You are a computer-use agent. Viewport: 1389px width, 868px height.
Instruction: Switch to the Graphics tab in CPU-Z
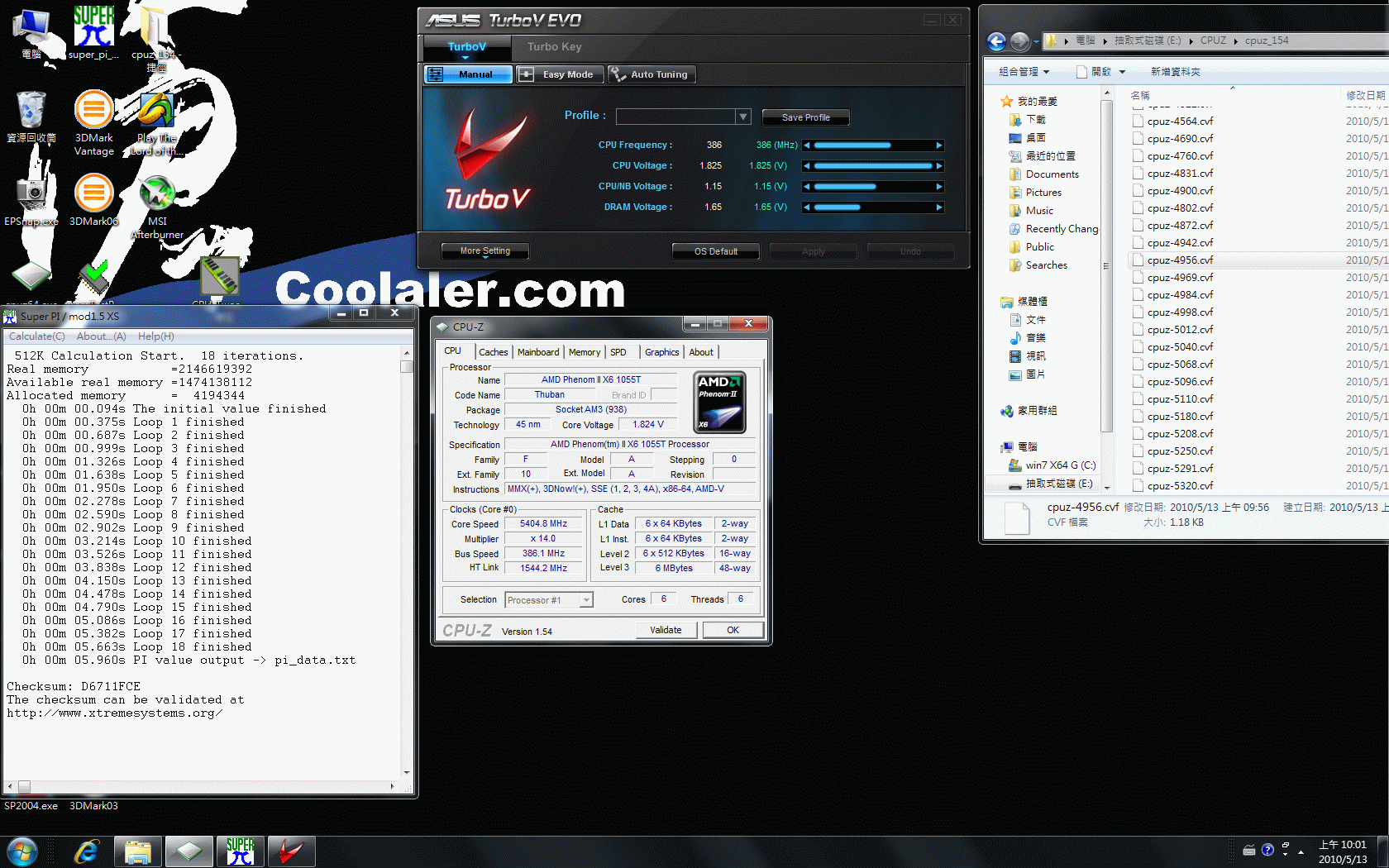(661, 352)
